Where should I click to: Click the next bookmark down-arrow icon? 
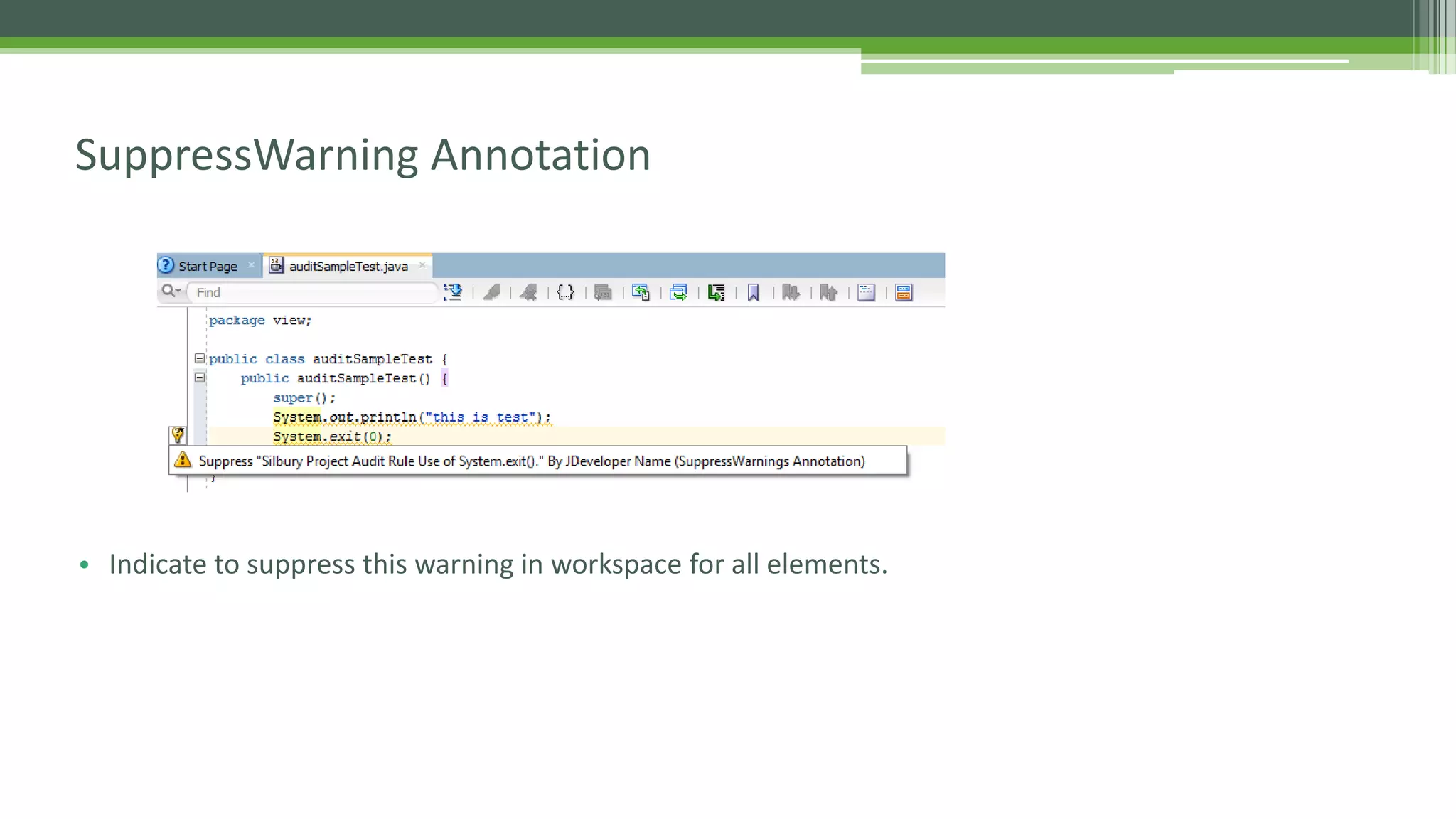click(791, 292)
